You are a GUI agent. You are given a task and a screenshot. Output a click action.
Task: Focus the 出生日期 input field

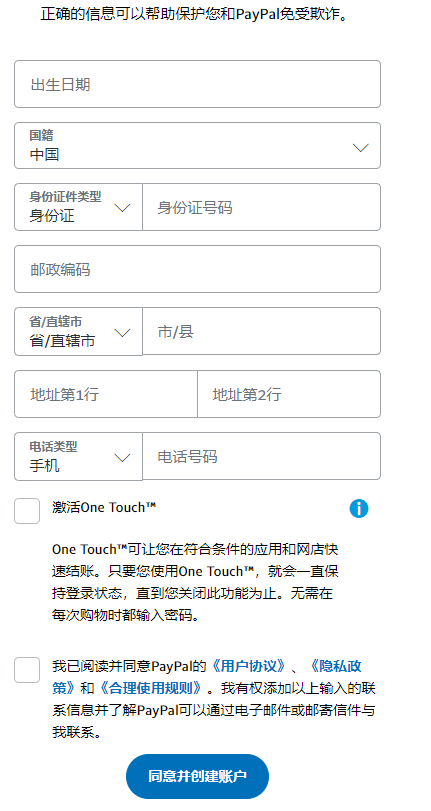[197, 84]
